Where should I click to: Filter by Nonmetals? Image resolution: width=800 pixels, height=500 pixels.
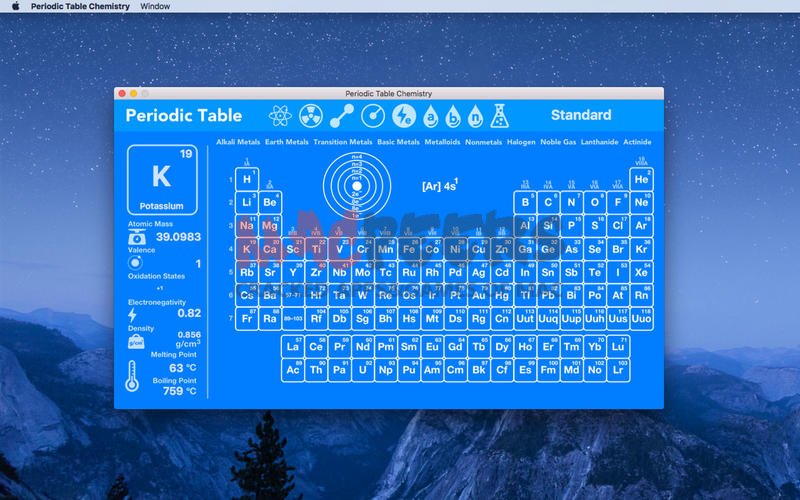(484, 142)
